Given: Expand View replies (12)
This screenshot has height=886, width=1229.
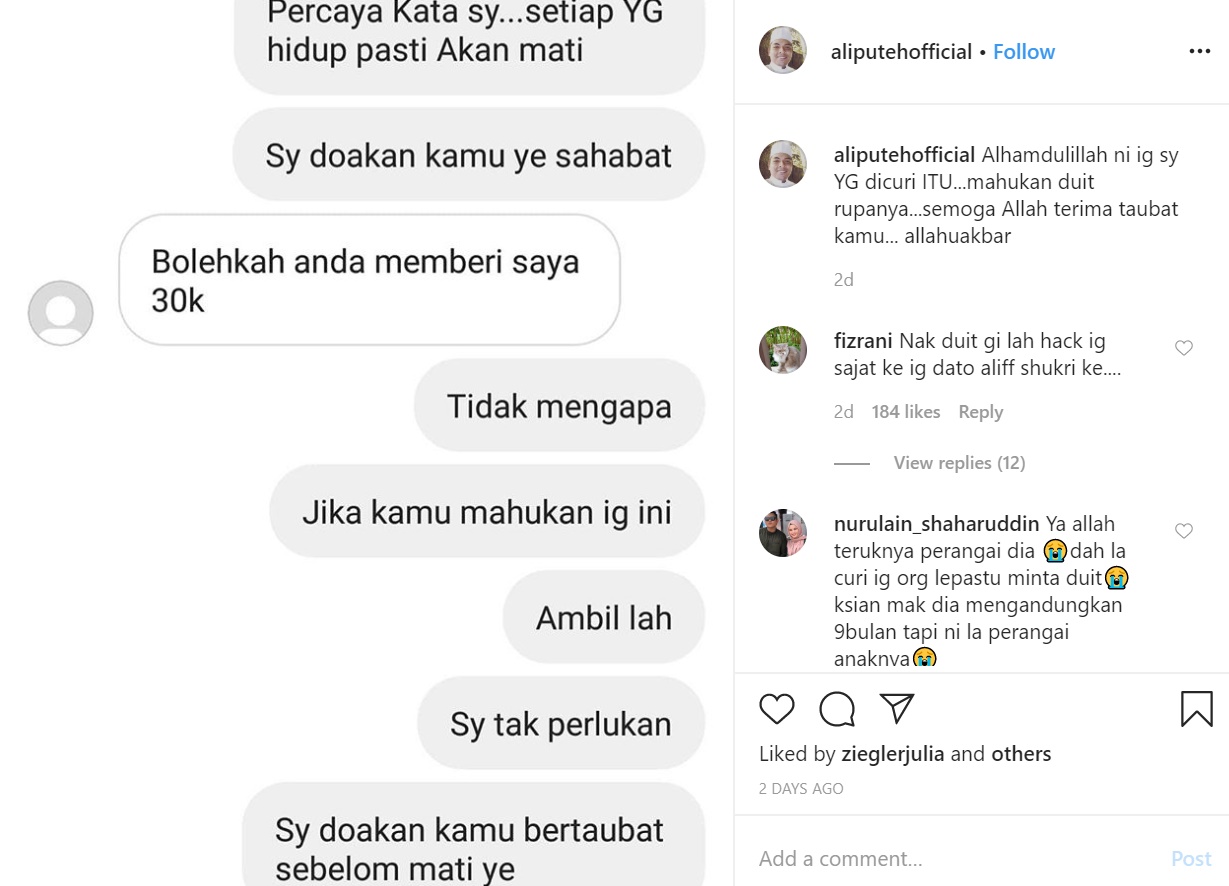Looking at the screenshot, I should (x=959, y=463).
